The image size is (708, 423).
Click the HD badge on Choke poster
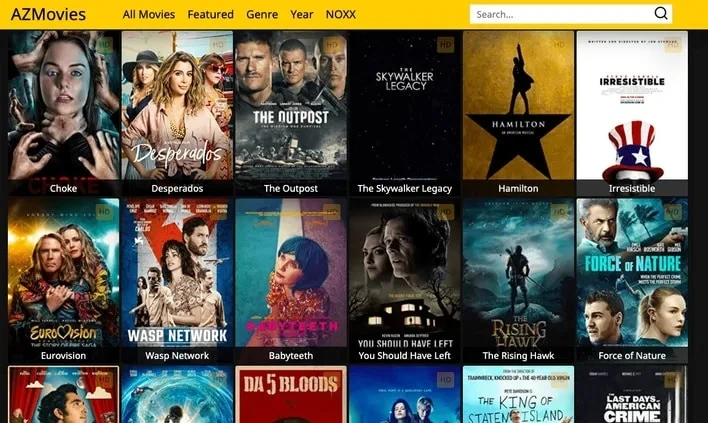104,45
